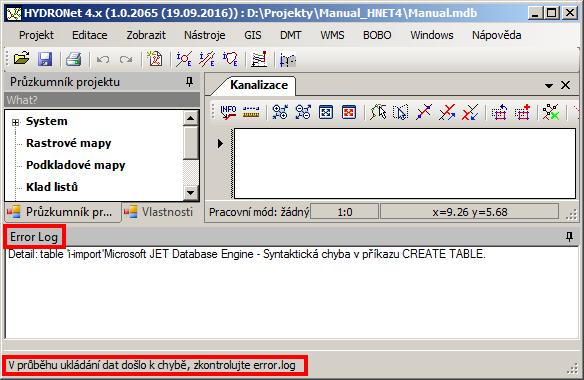This screenshot has height=380, width=584.
Task: Open the Nápověda help menu
Action: (496, 35)
